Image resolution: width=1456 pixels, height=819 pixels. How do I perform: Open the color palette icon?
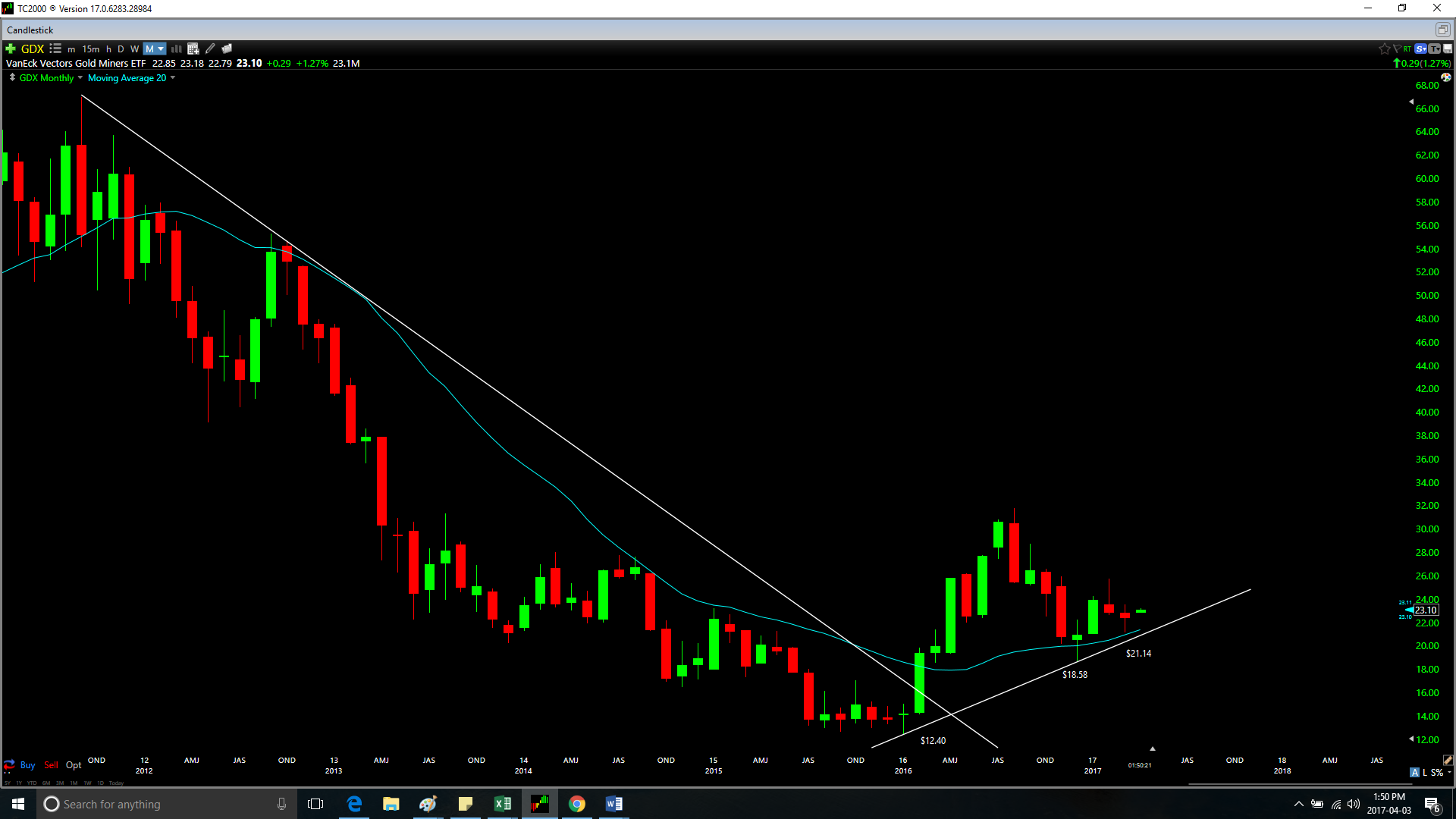click(1445, 77)
